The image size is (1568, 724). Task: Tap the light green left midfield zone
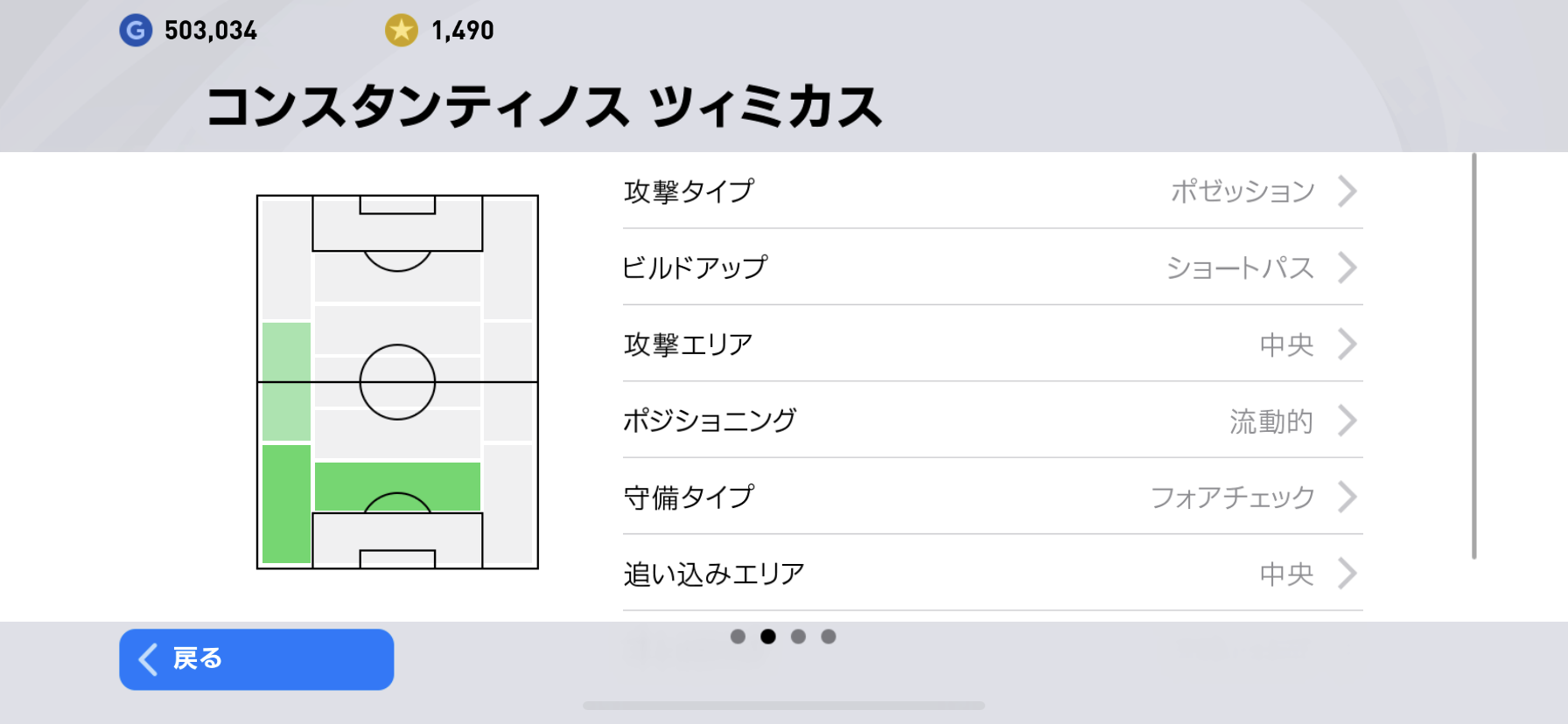click(x=286, y=381)
